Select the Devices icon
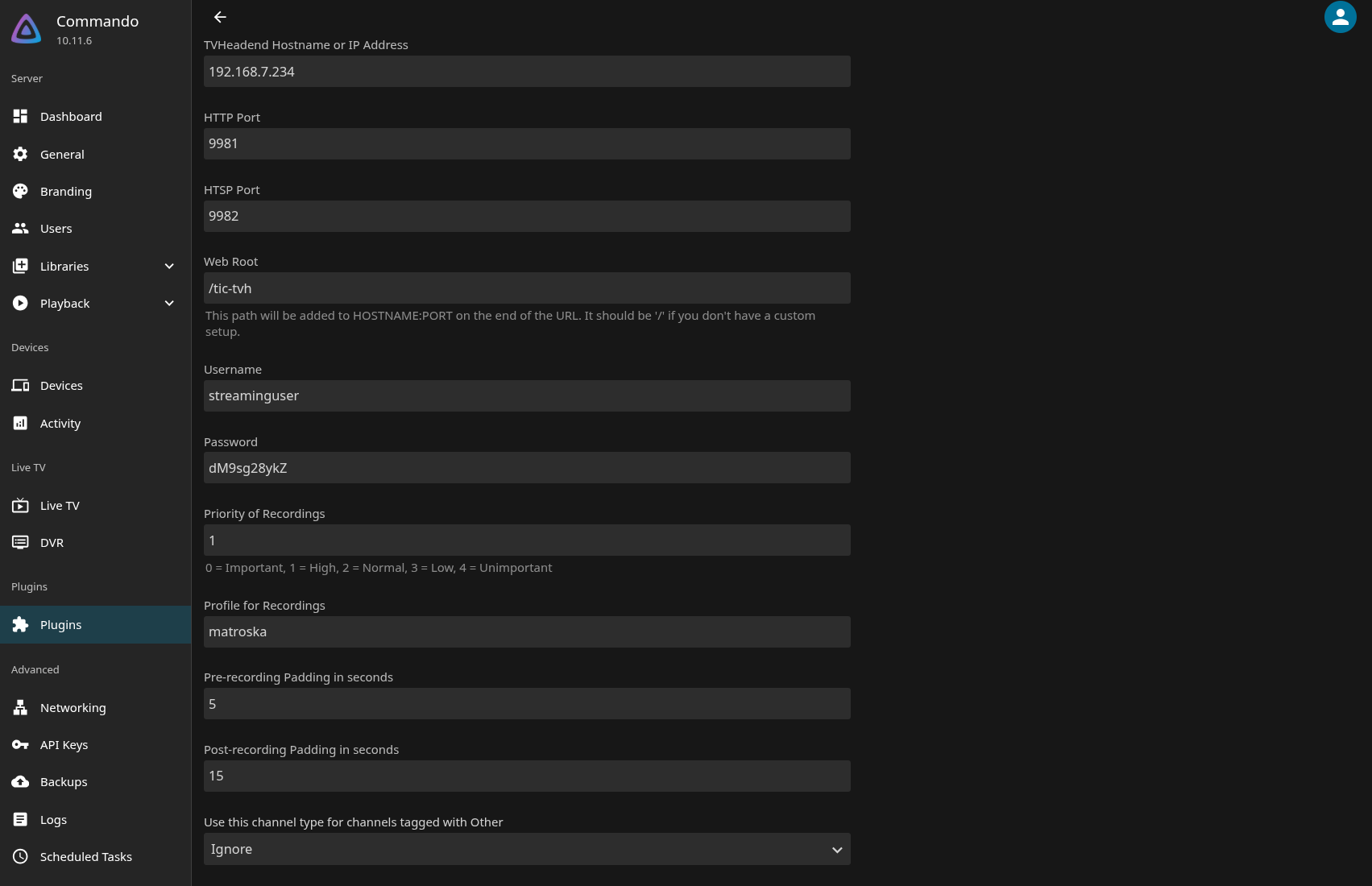 point(20,385)
